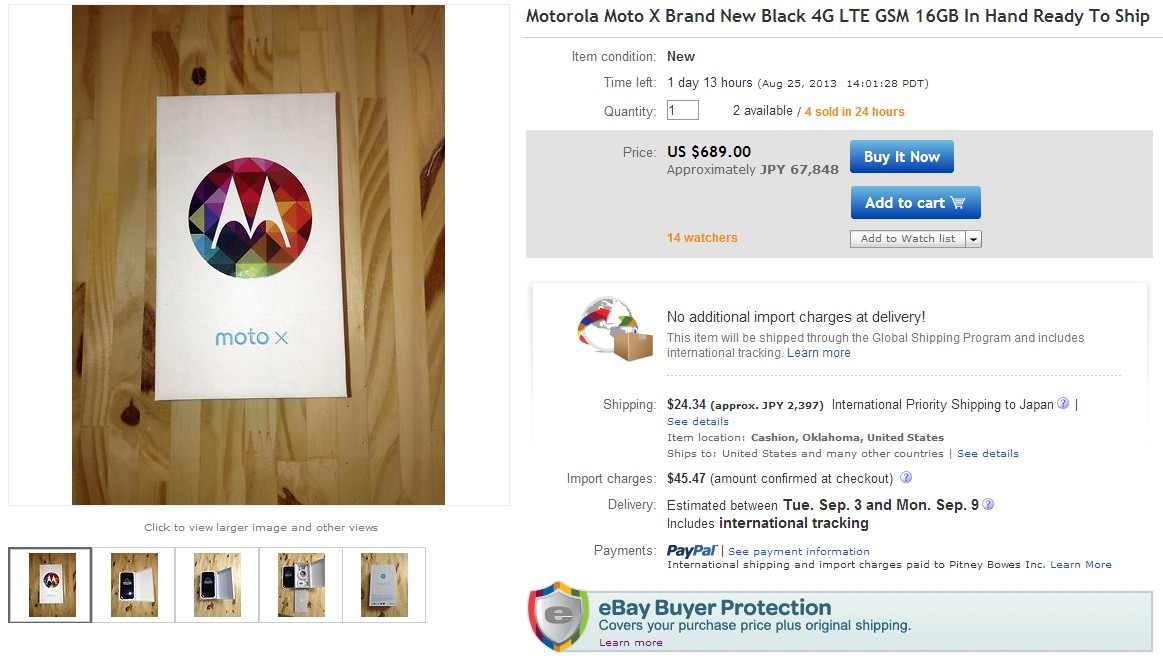This screenshot has height=658, width=1163.
Task: Click Add to Watch list button
Action: pyautogui.click(x=908, y=239)
